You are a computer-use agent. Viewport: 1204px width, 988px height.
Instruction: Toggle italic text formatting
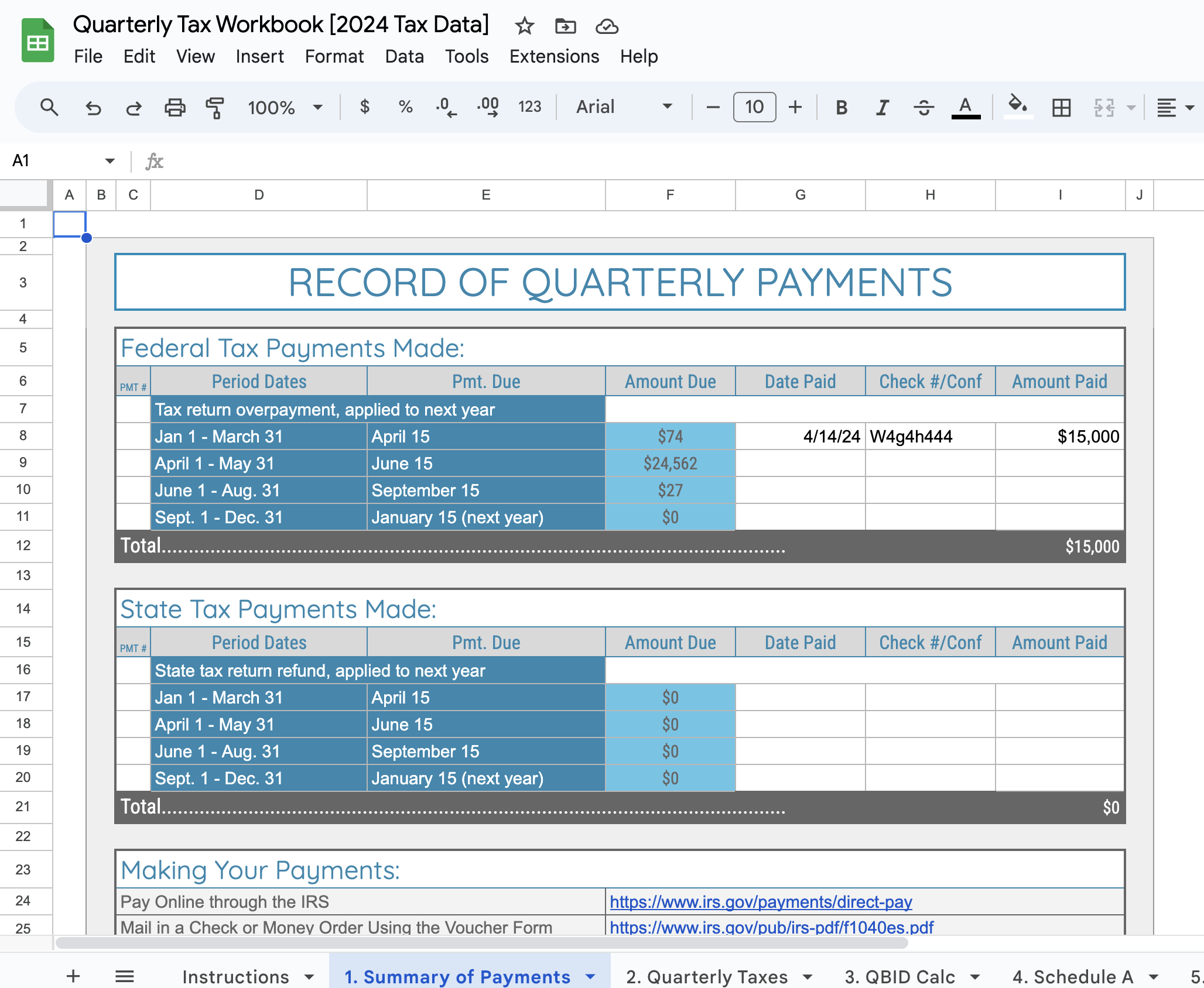pyautogui.click(x=882, y=108)
